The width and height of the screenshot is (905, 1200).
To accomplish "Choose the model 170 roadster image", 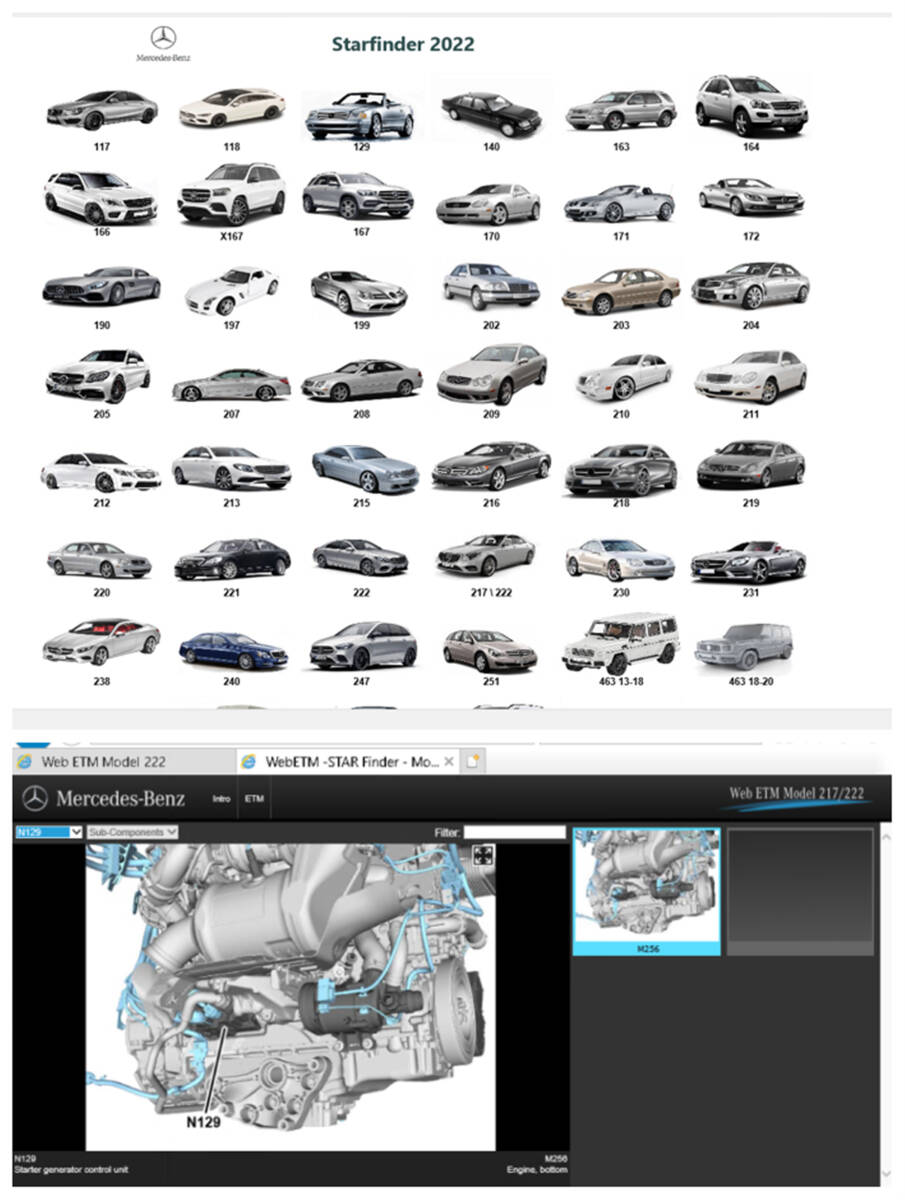I will pos(489,203).
